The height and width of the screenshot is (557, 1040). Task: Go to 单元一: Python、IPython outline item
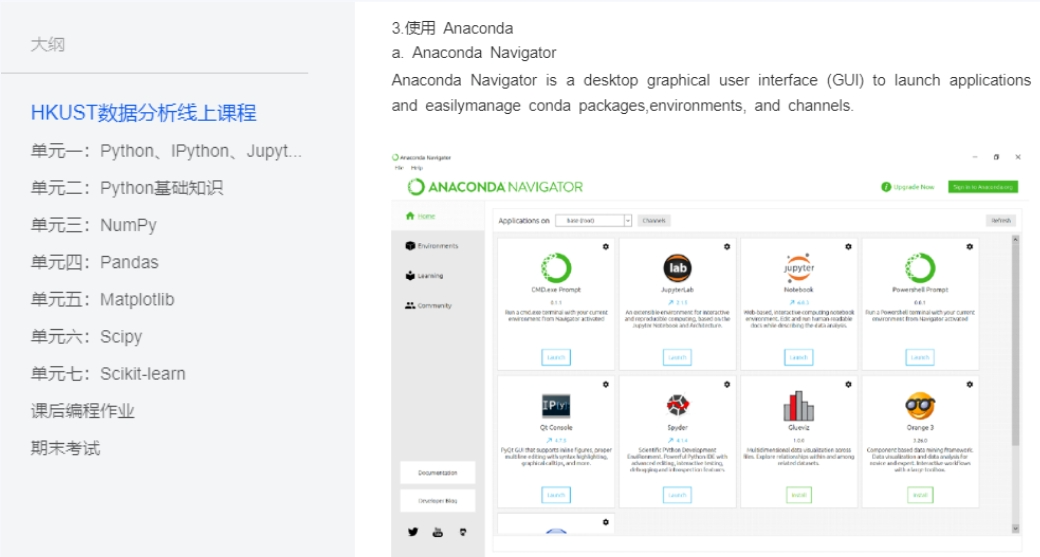pos(166,151)
